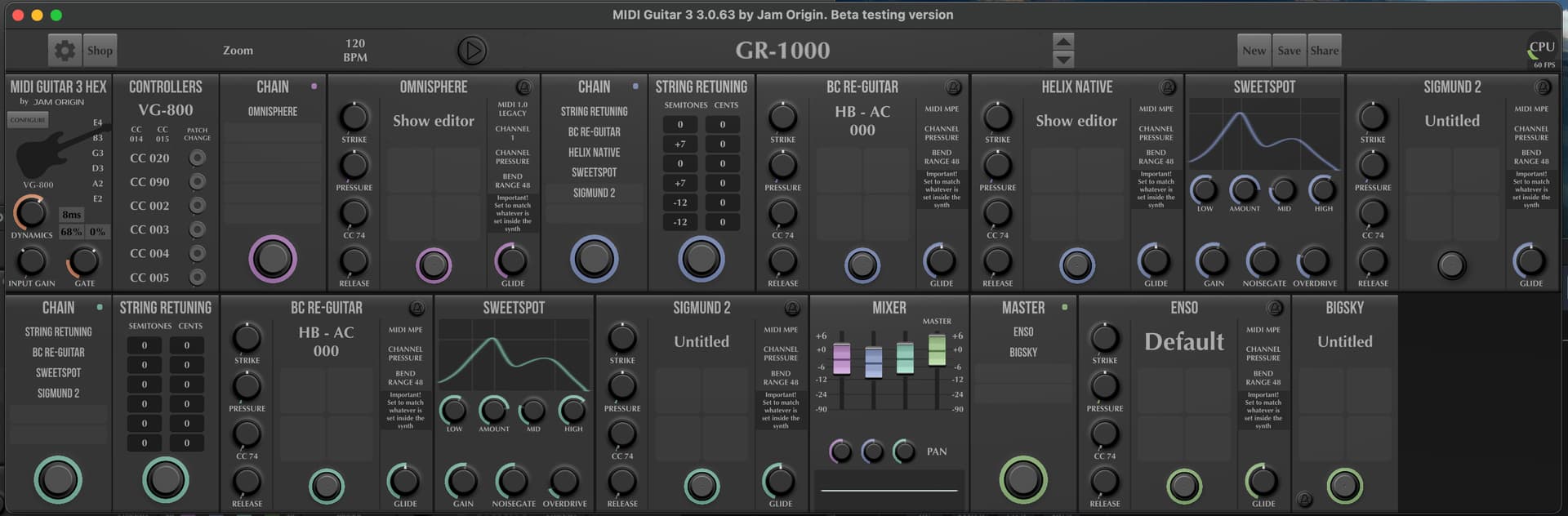This screenshot has width=1568, height=516.
Task: Toggle the large green Master footswitch
Action: coord(1023,479)
